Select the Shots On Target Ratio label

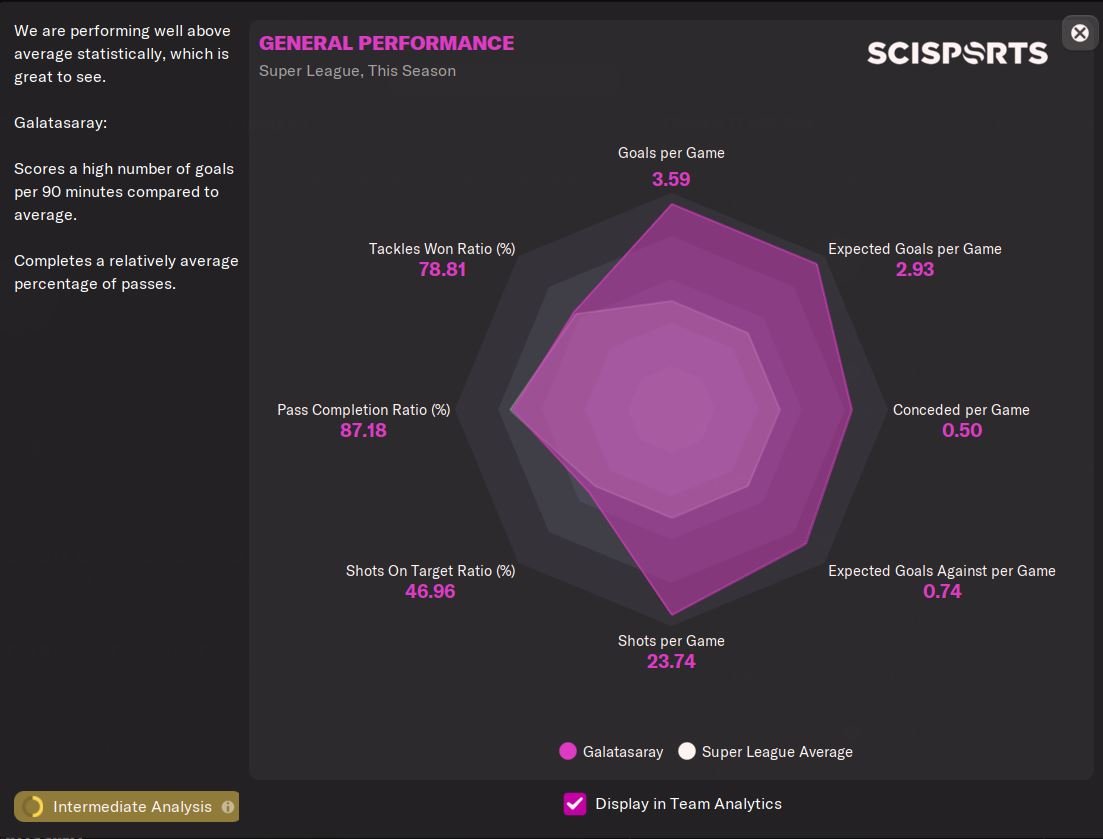pyautogui.click(x=430, y=571)
